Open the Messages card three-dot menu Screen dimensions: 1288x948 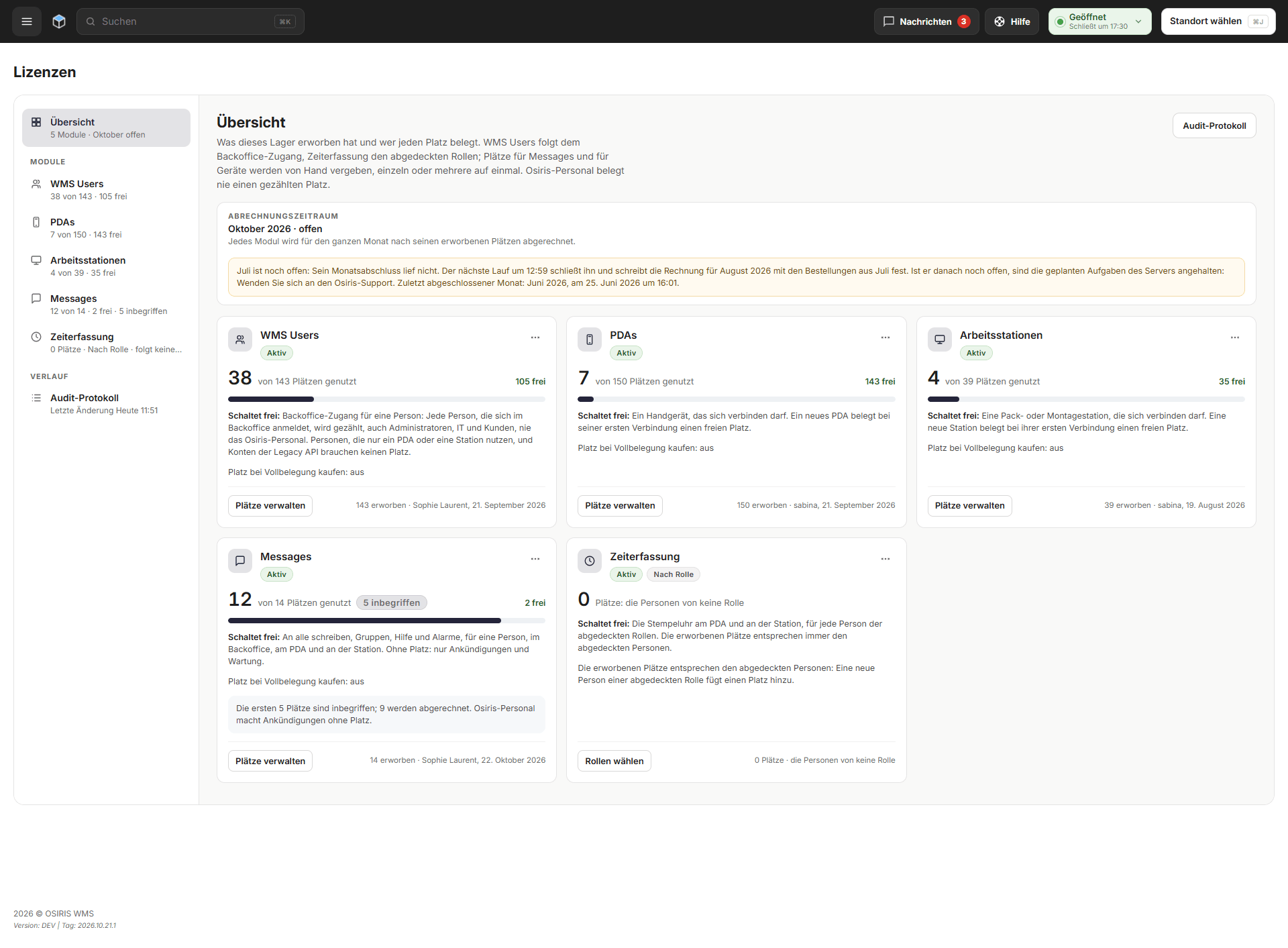click(x=535, y=559)
